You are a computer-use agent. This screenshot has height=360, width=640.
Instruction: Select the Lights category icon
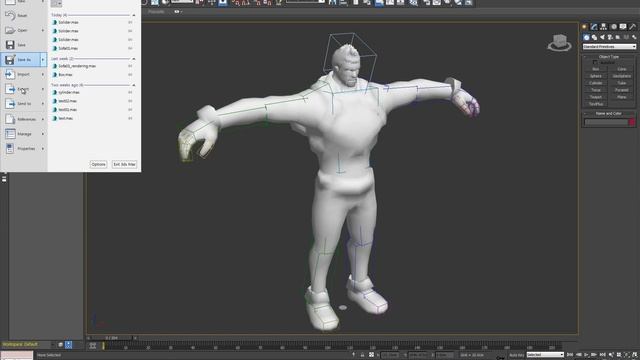(602, 37)
